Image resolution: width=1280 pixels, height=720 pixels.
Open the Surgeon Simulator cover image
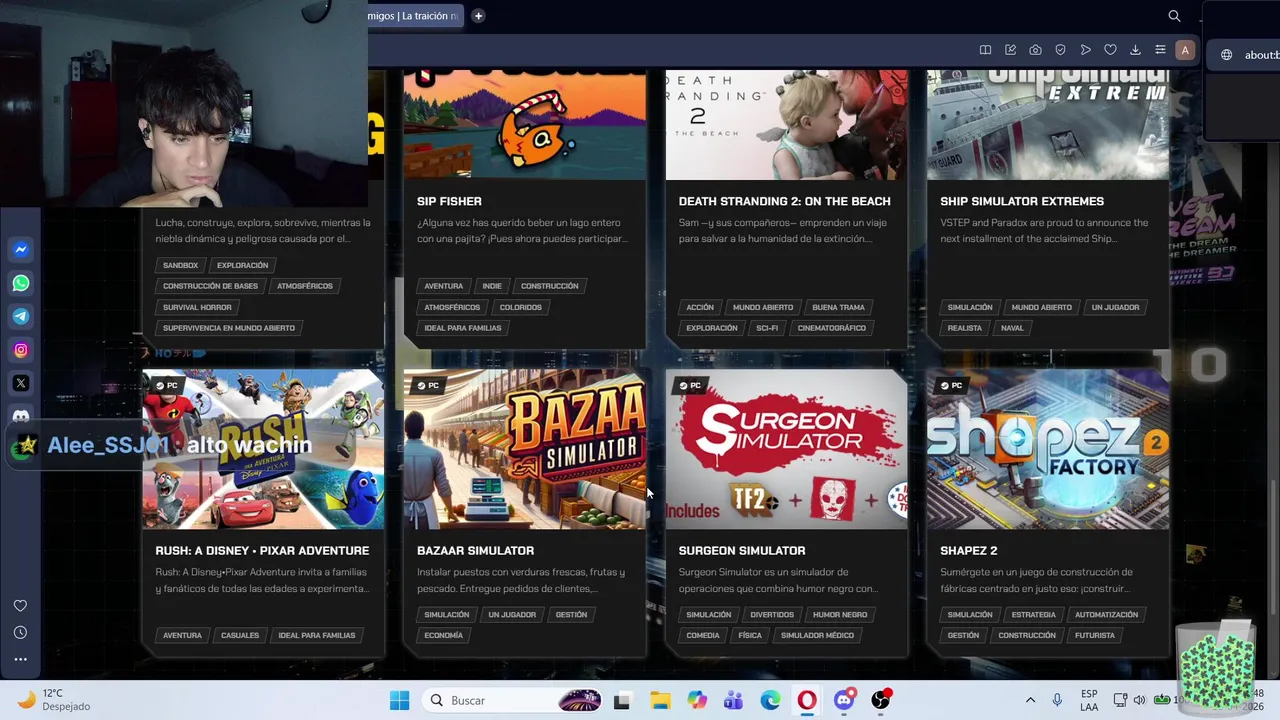click(x=787, y=449)
